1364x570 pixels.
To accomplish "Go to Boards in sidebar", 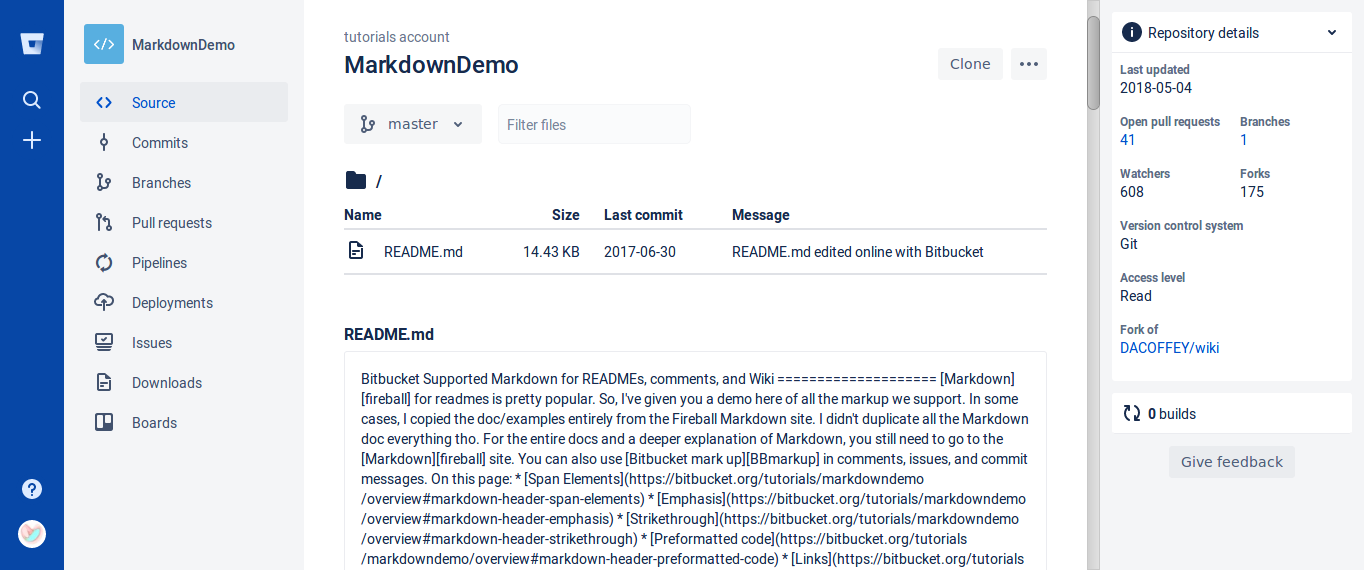I will coord(184,423).
